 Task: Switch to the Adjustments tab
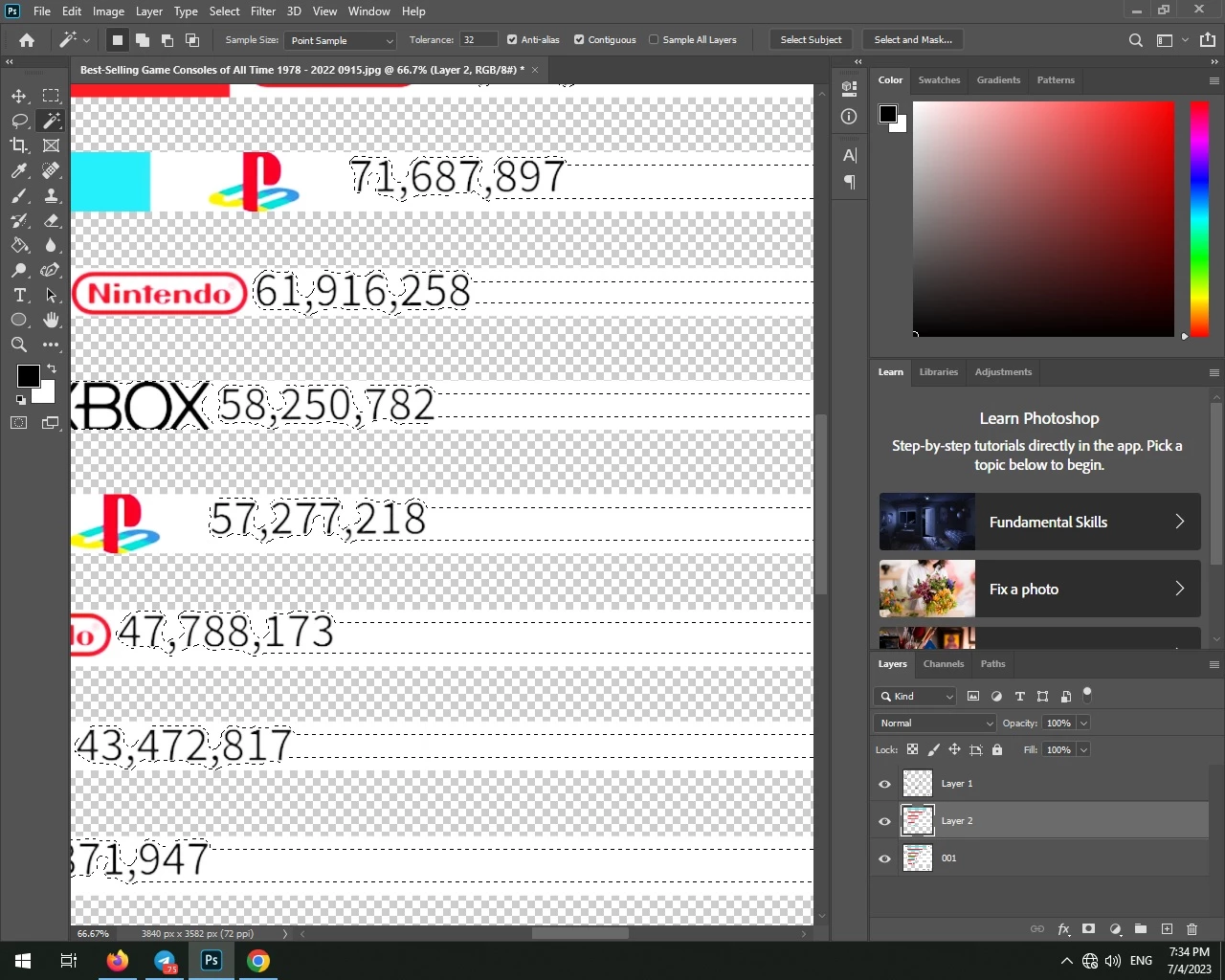[1003, 372]
